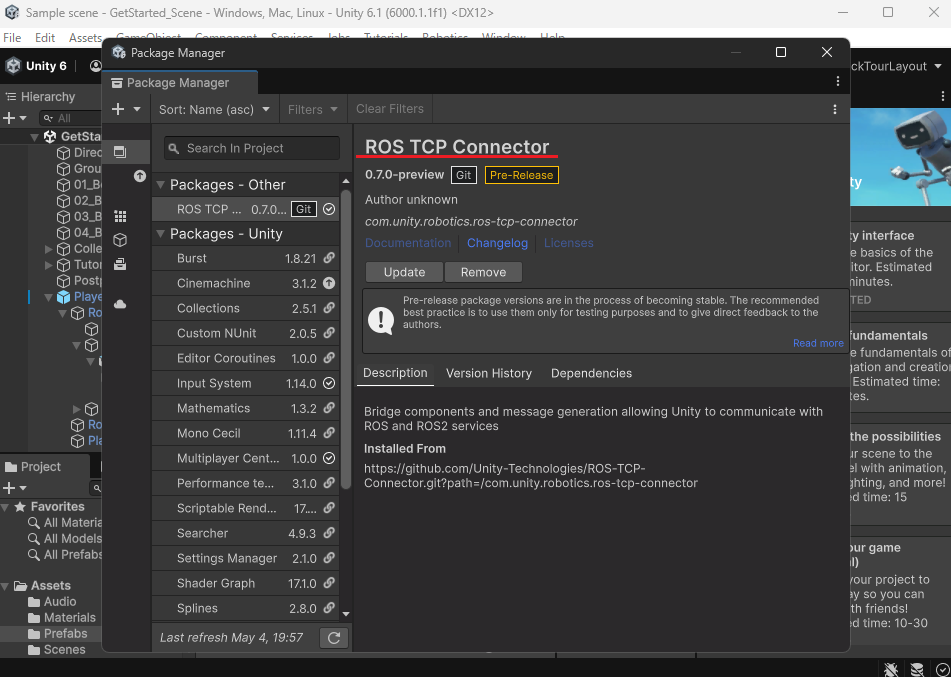Open the Updates sidebar icon
This screenshot has height=677, width=951.
pyautogui.click(x=139, y=176)
